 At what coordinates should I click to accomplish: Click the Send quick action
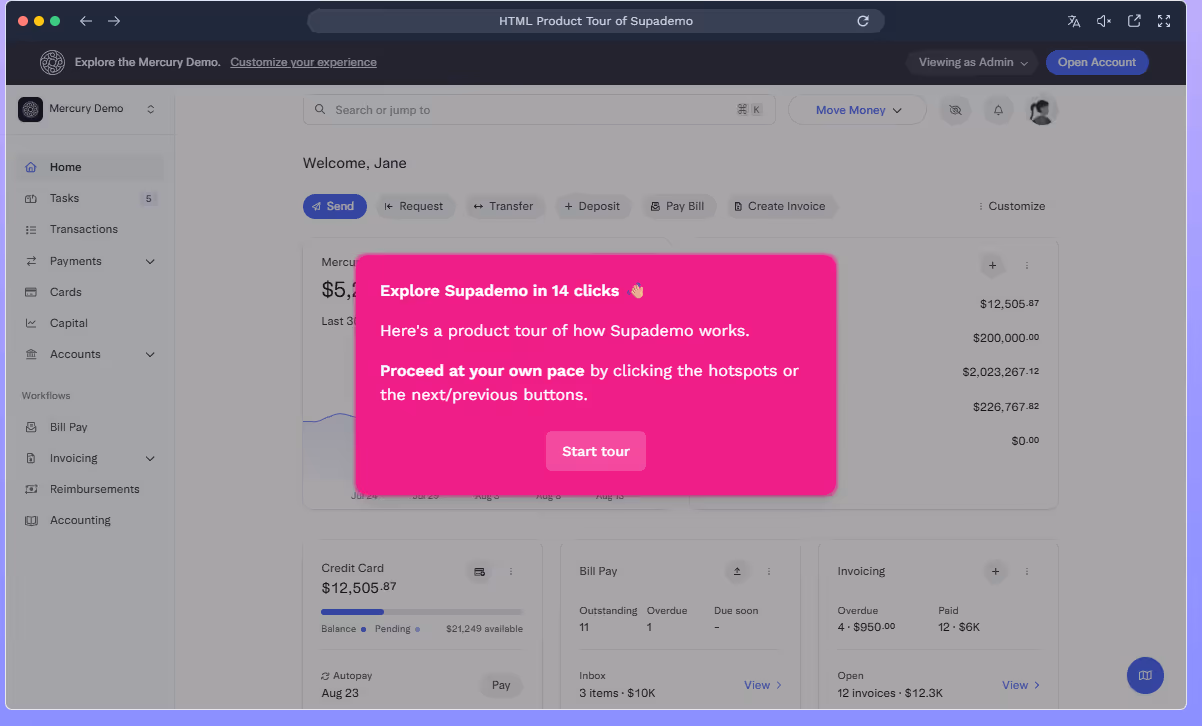(335, 206)
